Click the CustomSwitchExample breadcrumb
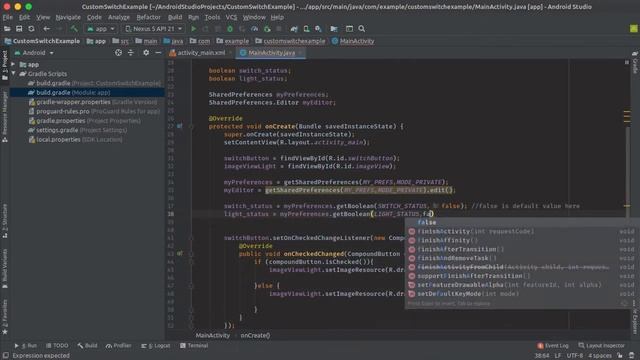Screen dimensions: 640x360 click(42, 41)
